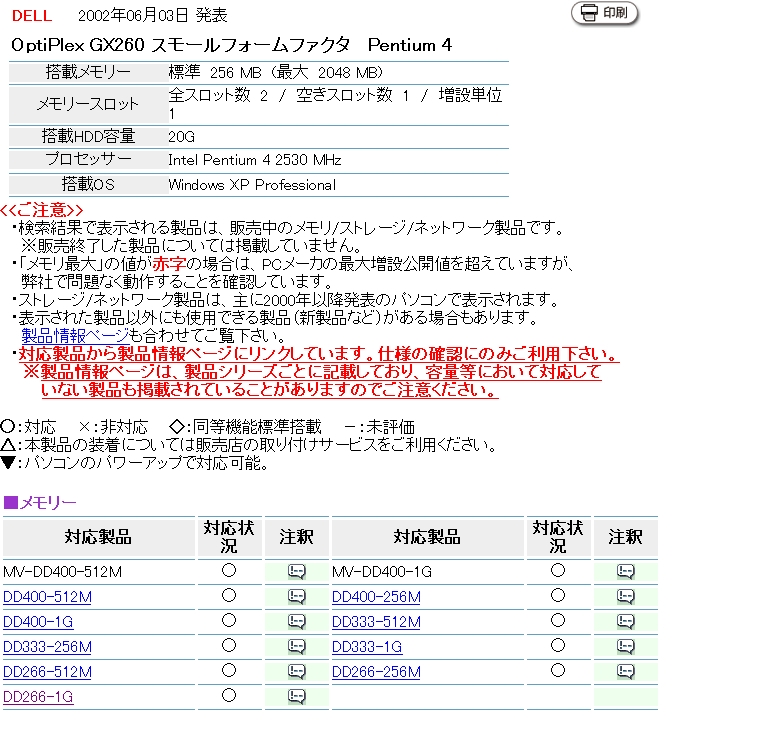Open the DD400-1G product link
This screenshot has width=770, height=730.
pyautogui.click(x=38, y=622)
